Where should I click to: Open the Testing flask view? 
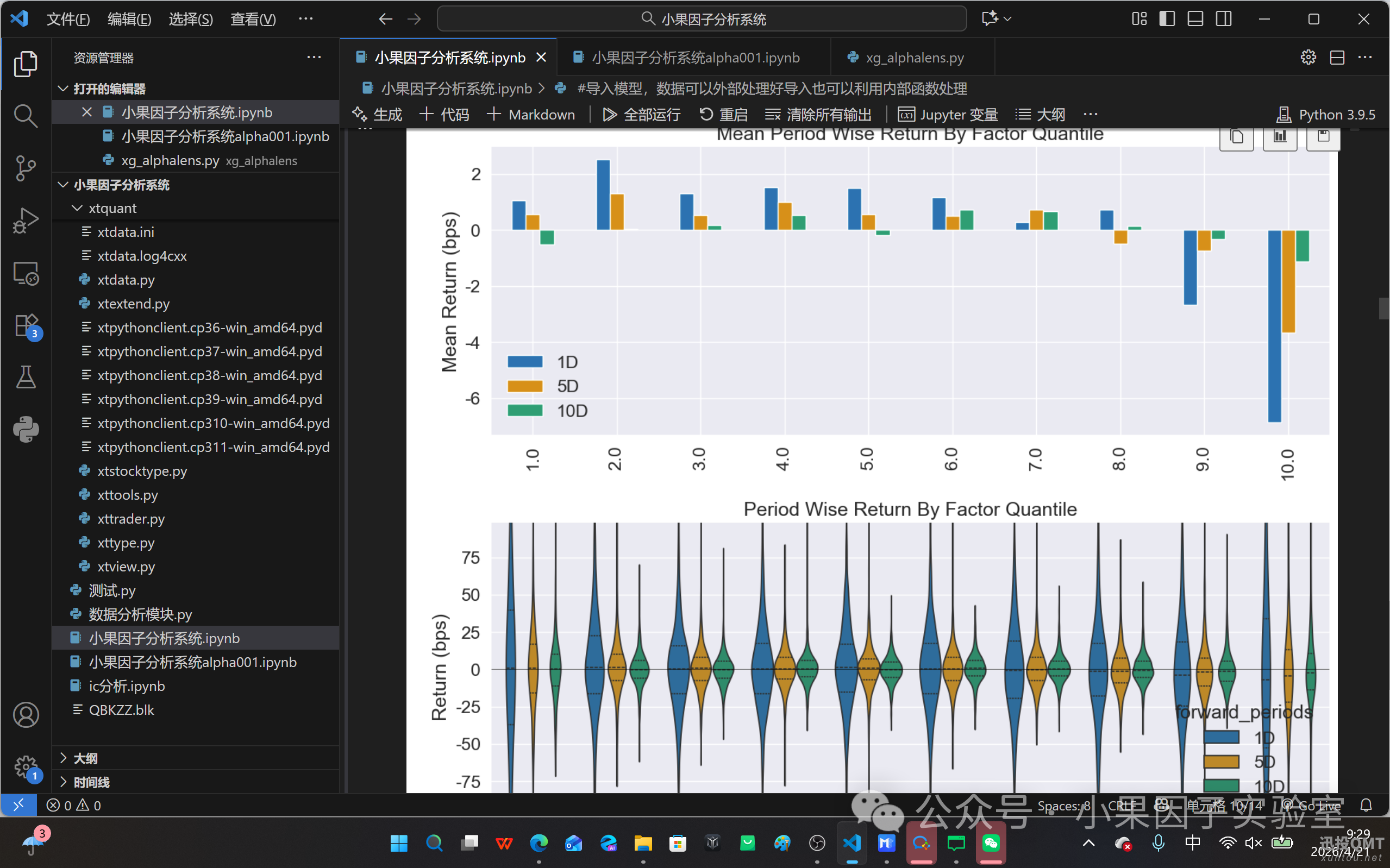click(x=25, y=377)
